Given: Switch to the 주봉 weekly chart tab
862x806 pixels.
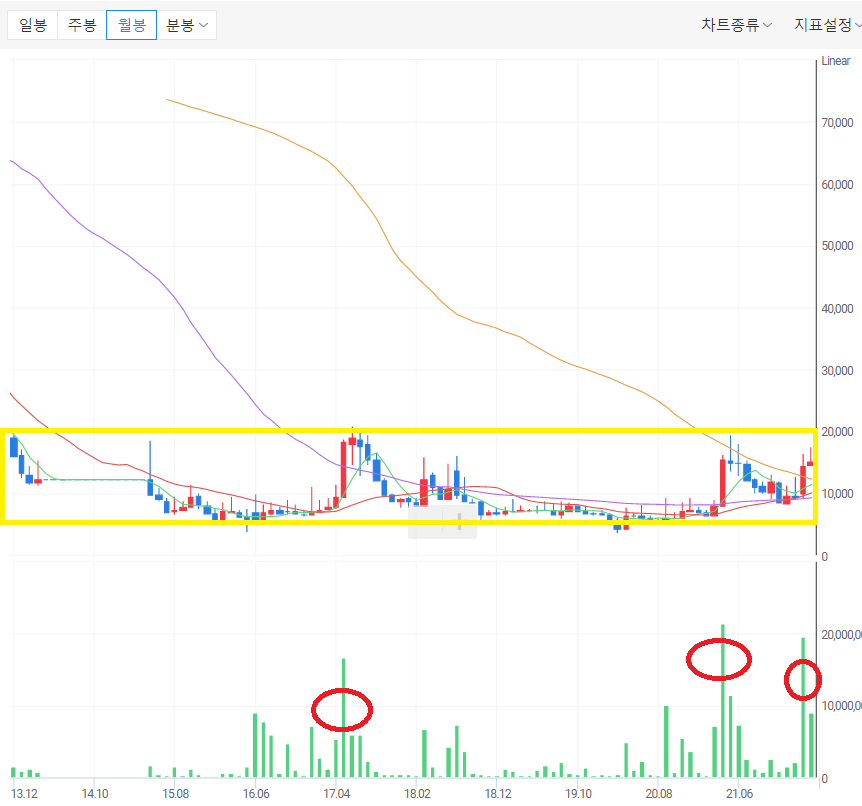Looking at the screenshot, I should (82, 25).
